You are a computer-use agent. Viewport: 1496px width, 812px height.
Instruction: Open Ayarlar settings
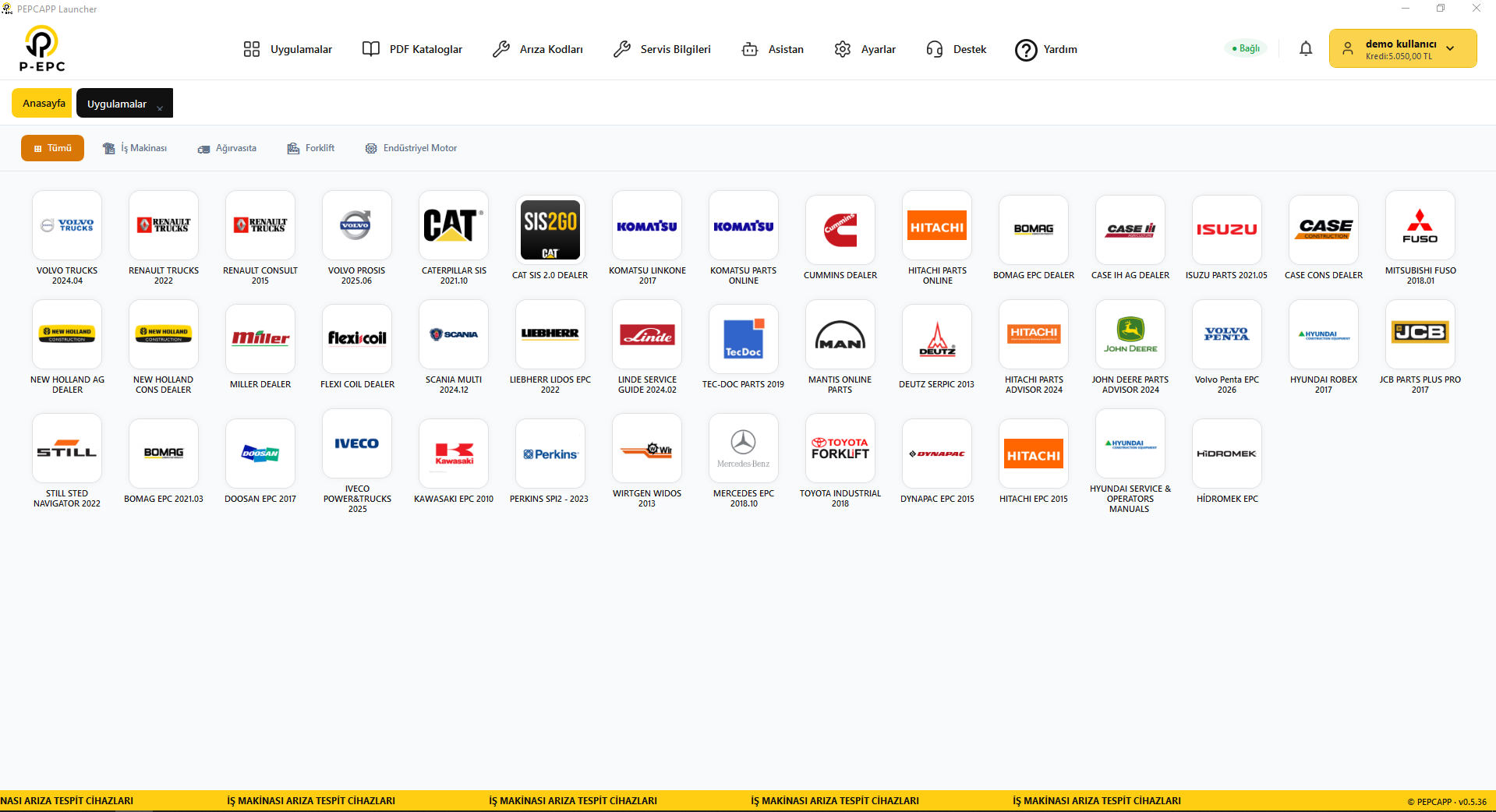point(865,49)
